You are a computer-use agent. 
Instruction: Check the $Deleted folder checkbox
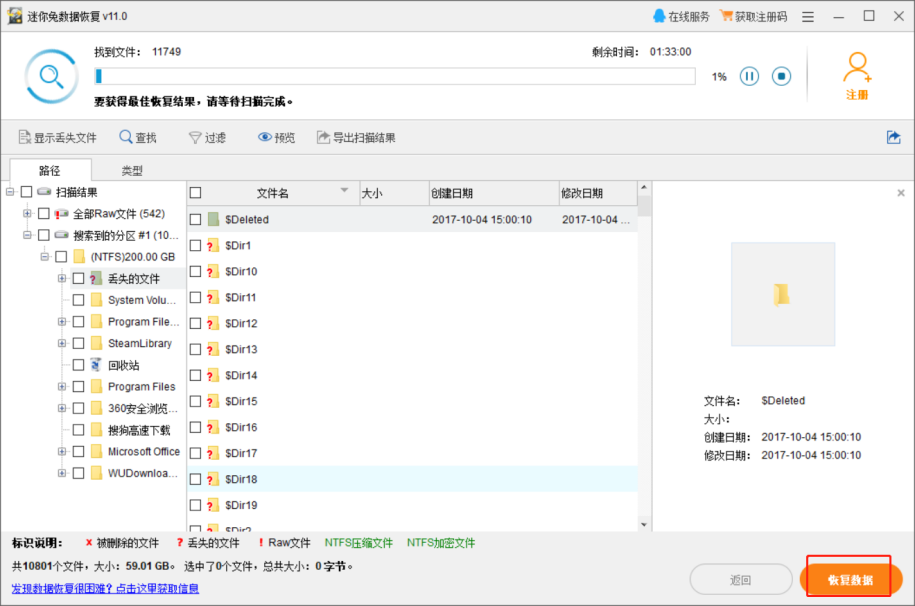[195, 220]
